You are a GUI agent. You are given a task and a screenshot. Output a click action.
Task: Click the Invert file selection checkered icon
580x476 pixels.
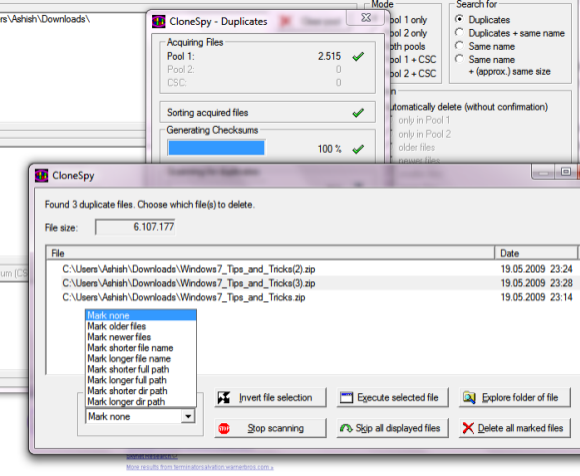click(x=224, y=398)
